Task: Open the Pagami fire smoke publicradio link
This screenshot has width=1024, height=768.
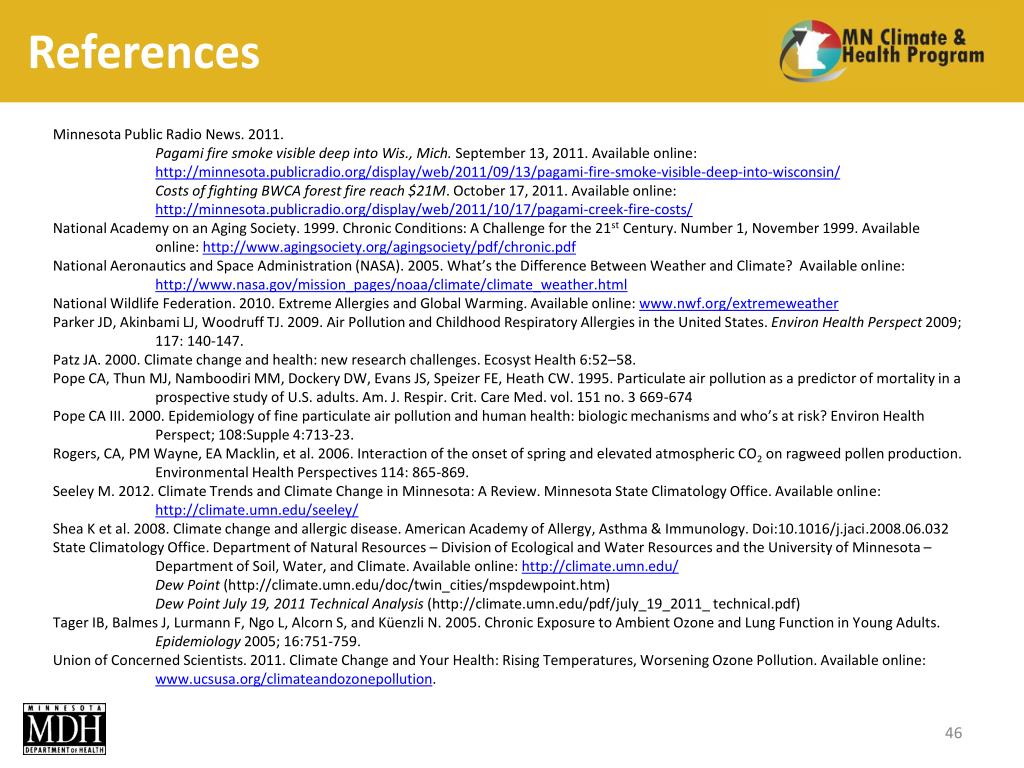Action: tap(497, 172)
